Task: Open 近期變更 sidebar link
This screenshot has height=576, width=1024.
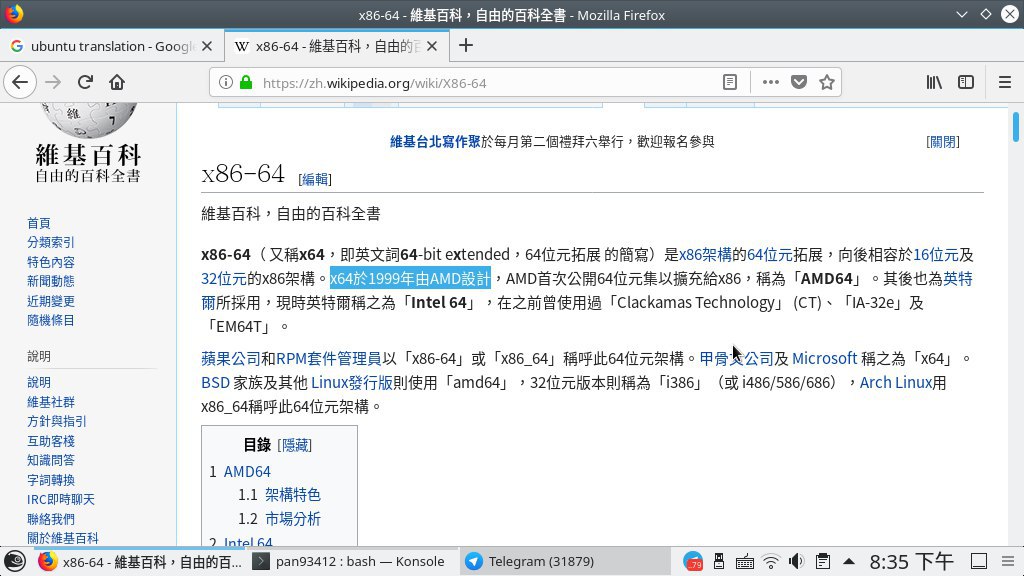Action: [x=51, y=301]
